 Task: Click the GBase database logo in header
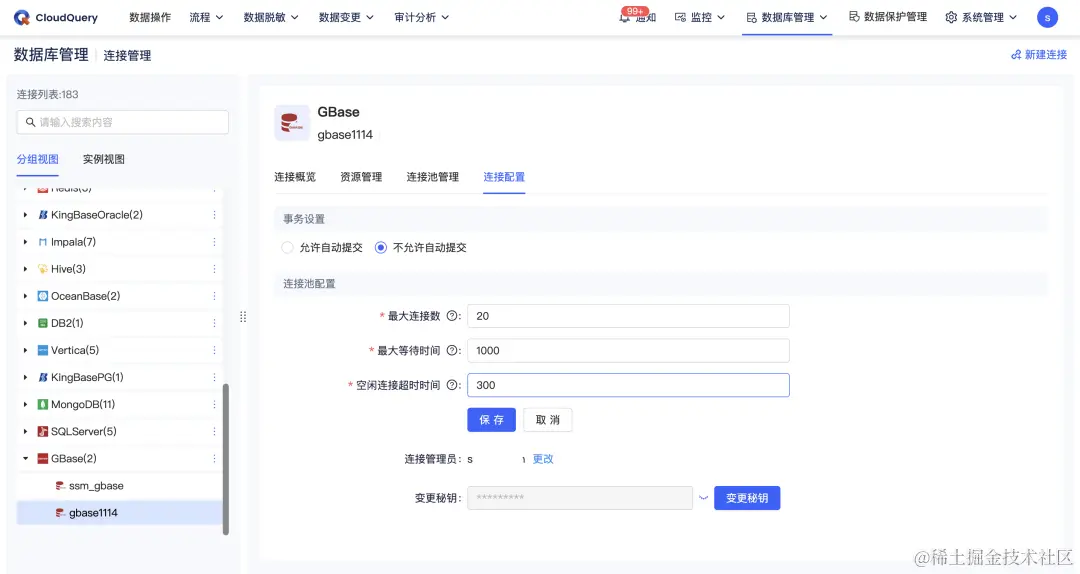click(292, 123)
